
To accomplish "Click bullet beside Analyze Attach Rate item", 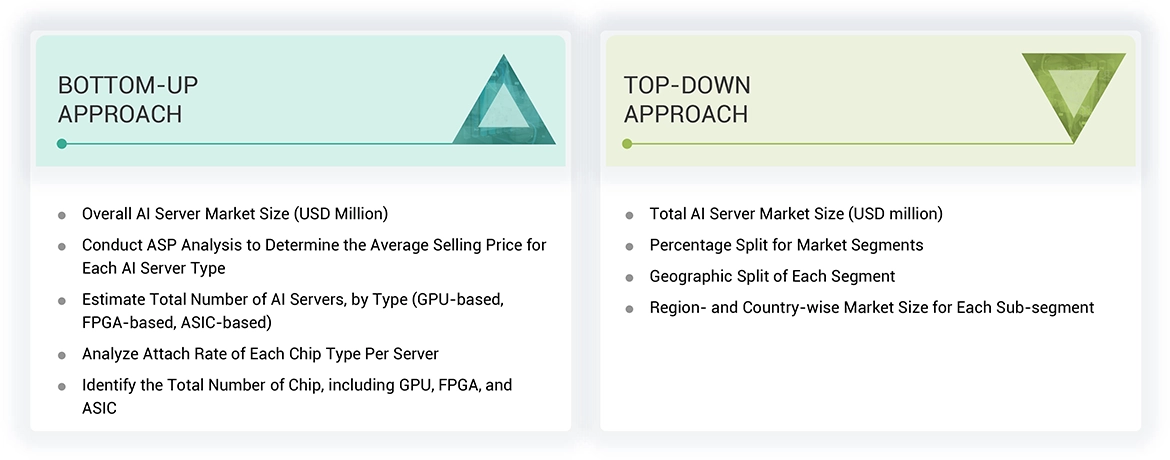I will click(x=62, y=355).
